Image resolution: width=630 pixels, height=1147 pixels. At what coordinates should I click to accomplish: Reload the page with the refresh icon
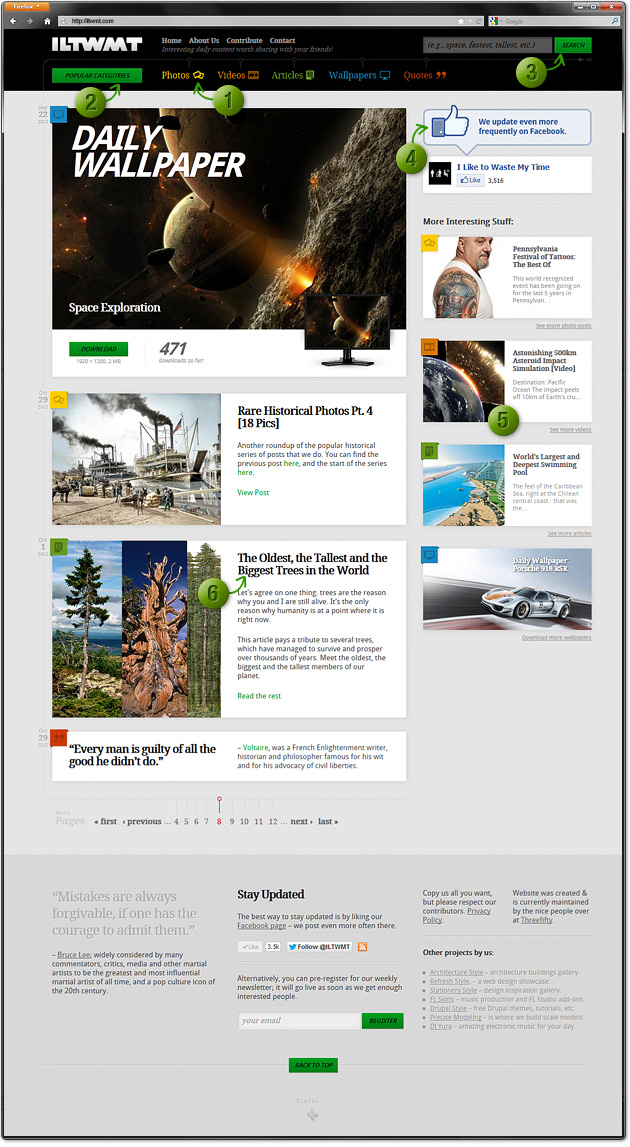point(479,21)
